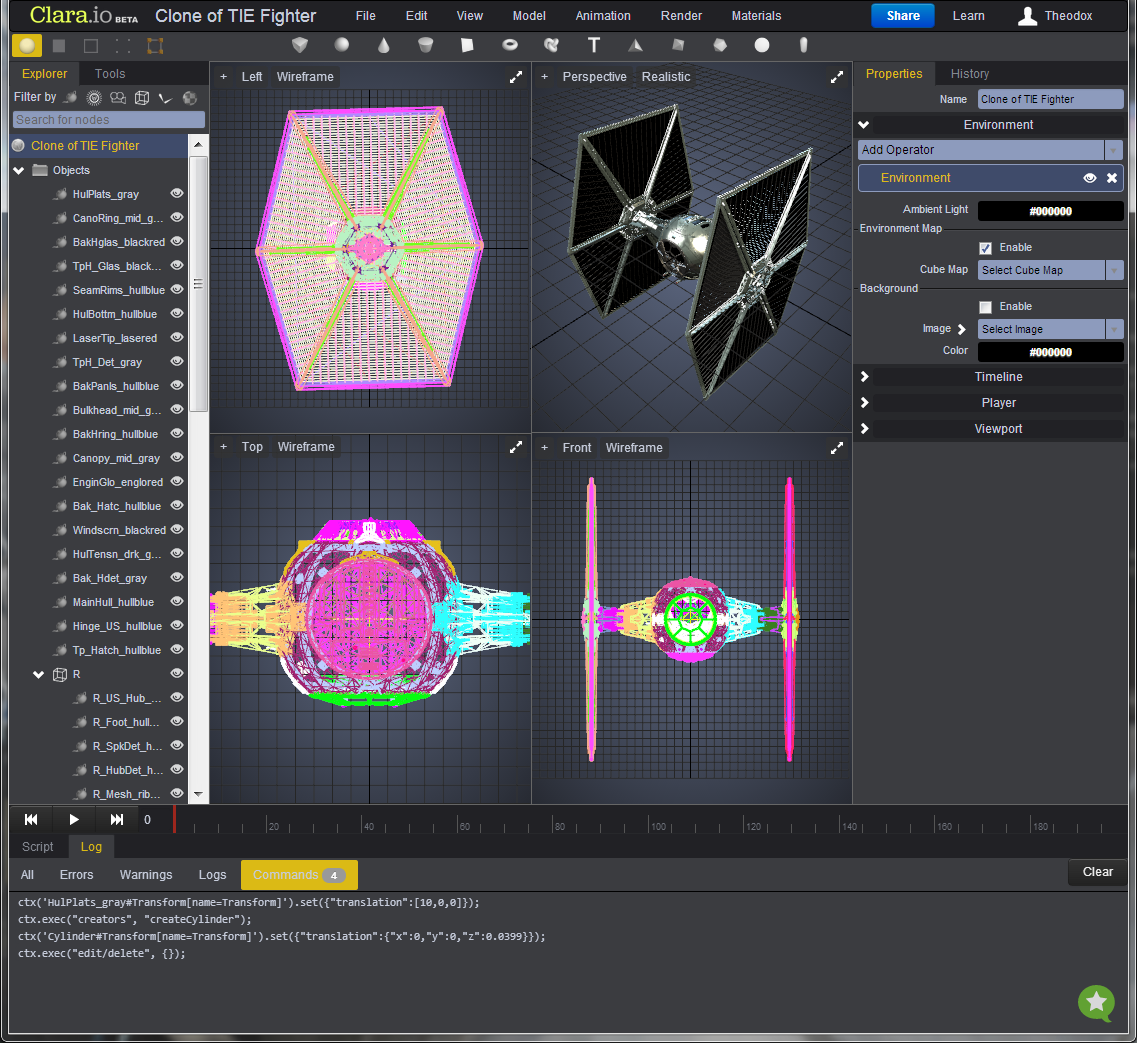The image size is (1137, 1043).
Task: Collapse the Environment section
Action: [864, 125]
